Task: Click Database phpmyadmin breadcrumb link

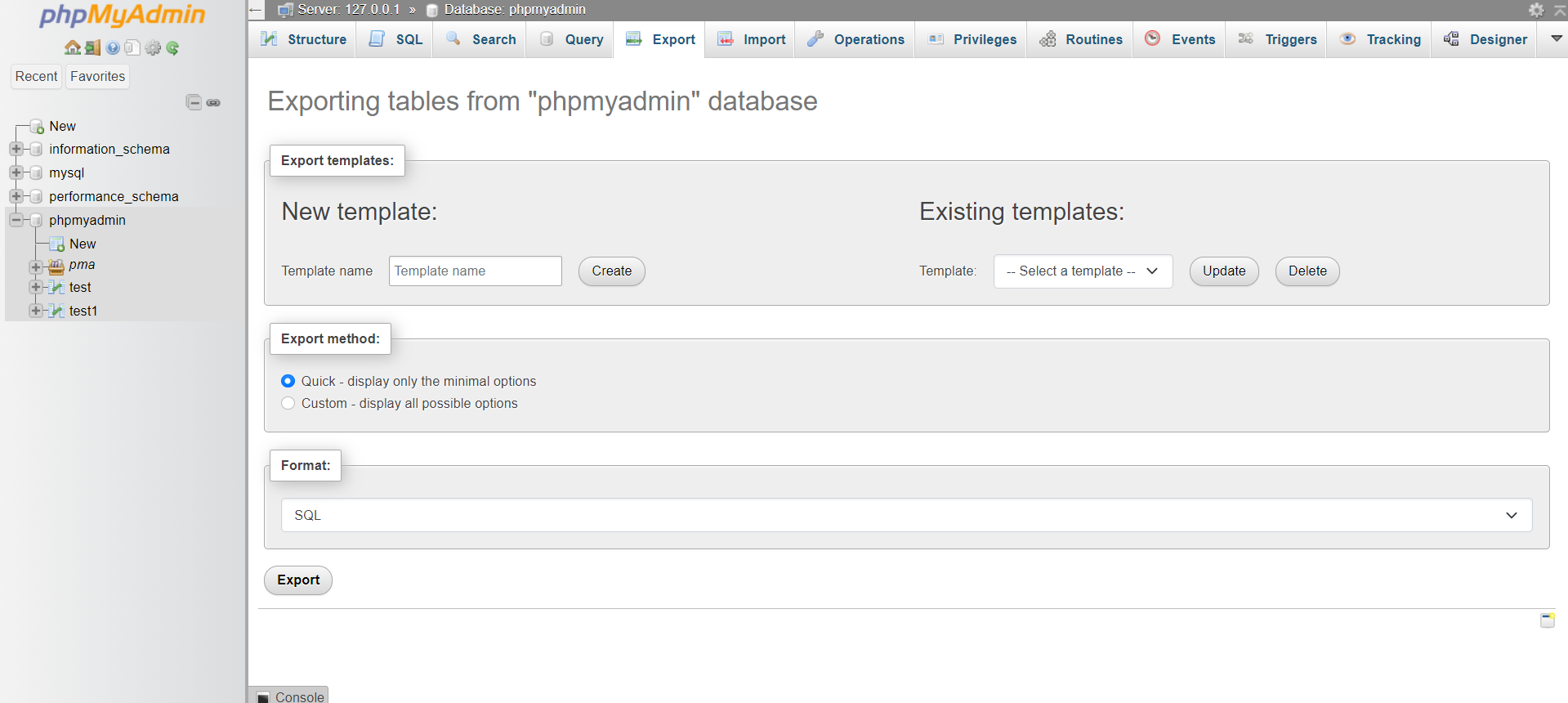Action: point(515,10)
